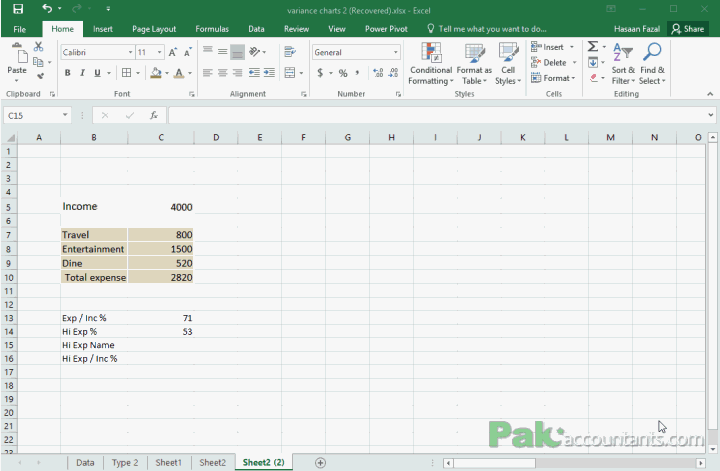Image resolution: width=720 pixels, height=471 pixels.
Task: Align text to the right
Action: (x=237, y=73)
